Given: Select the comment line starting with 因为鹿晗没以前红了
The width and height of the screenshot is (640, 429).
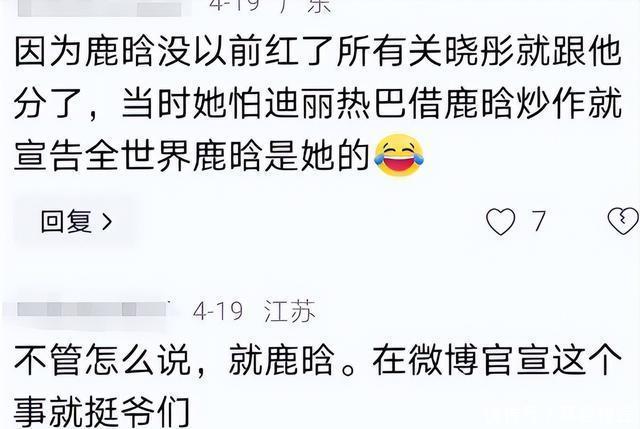Looking at the screenshot, I should pyautogui.click(x=318, y=52).
